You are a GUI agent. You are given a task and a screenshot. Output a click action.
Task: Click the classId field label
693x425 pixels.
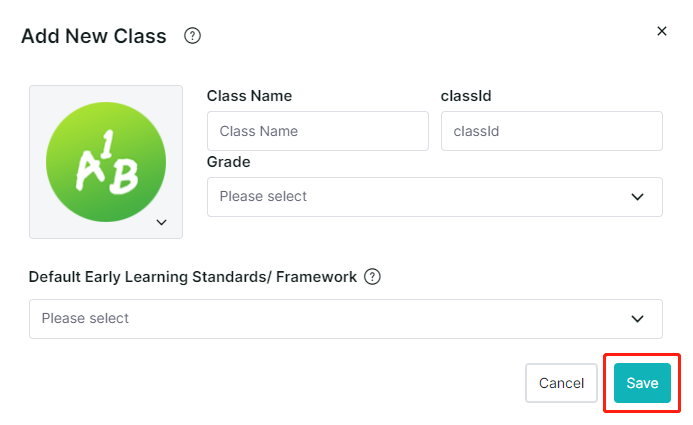click(x=466, y=96)
